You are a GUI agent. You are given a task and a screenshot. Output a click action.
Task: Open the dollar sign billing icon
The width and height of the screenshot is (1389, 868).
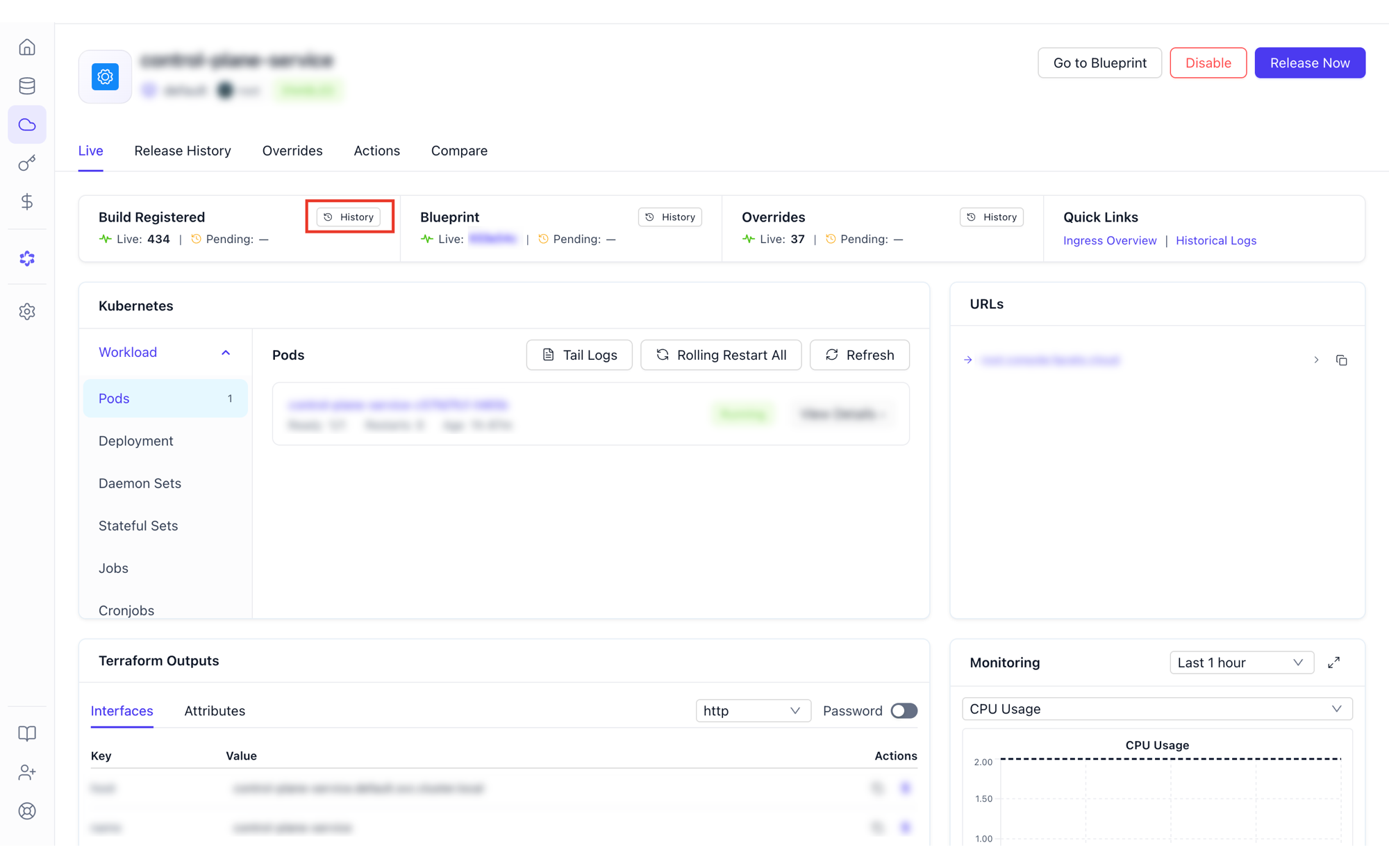click(x=27, y=202)
